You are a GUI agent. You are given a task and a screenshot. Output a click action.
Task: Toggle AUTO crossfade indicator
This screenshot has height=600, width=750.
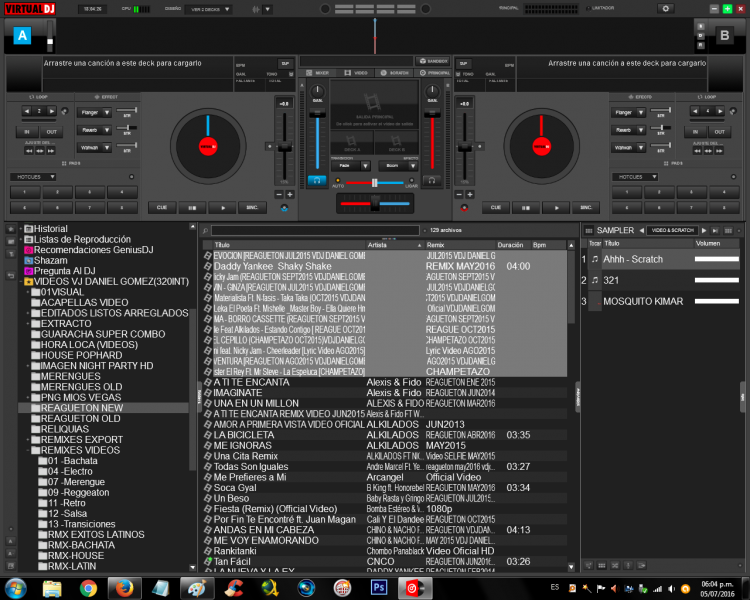[x=338, y=181]
